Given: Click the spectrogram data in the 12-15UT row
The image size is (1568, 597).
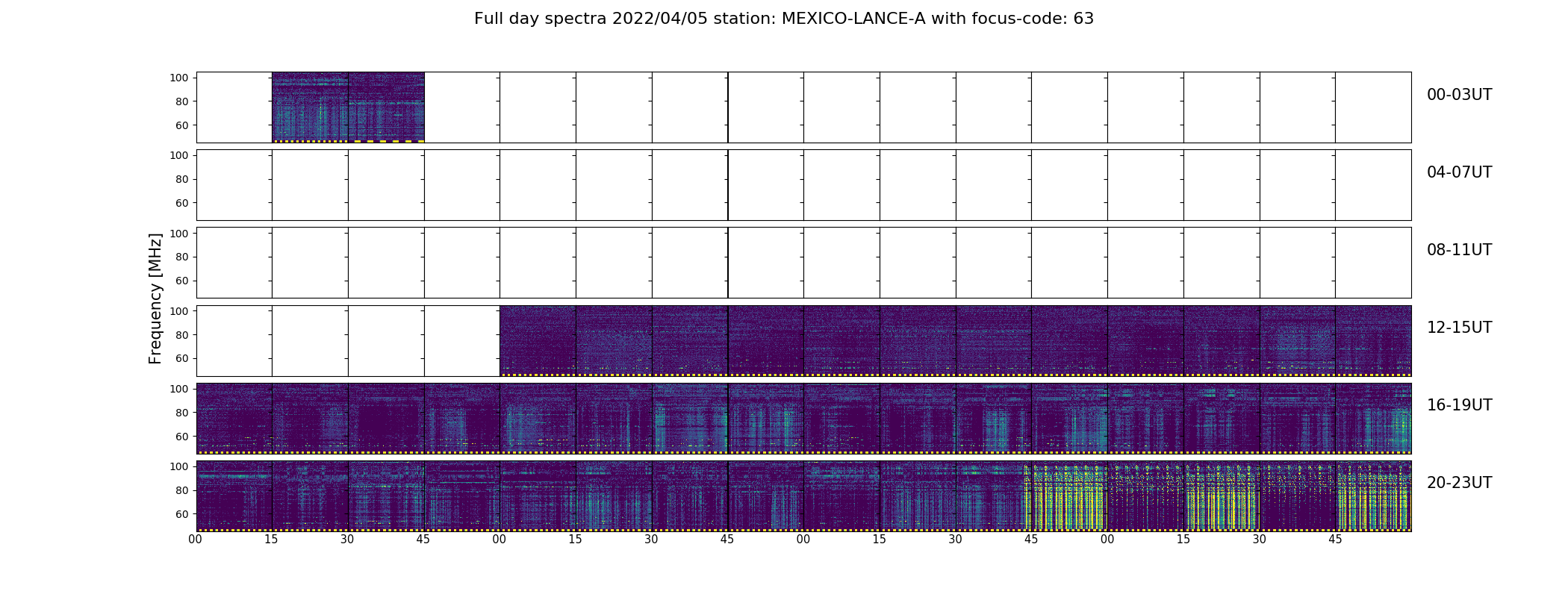Looking at the screenshot, I should [955, 340].
